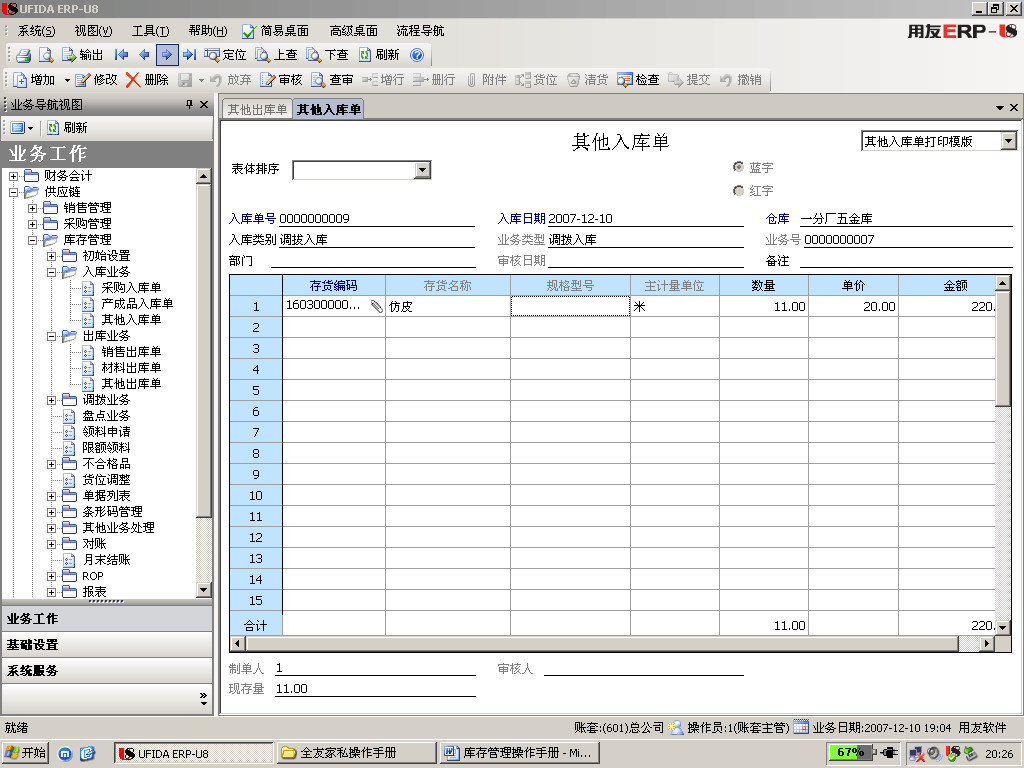Click the 货位 location toolbar button
Image resolution: width=1024 pixels, height=768 pixels.
536,80
